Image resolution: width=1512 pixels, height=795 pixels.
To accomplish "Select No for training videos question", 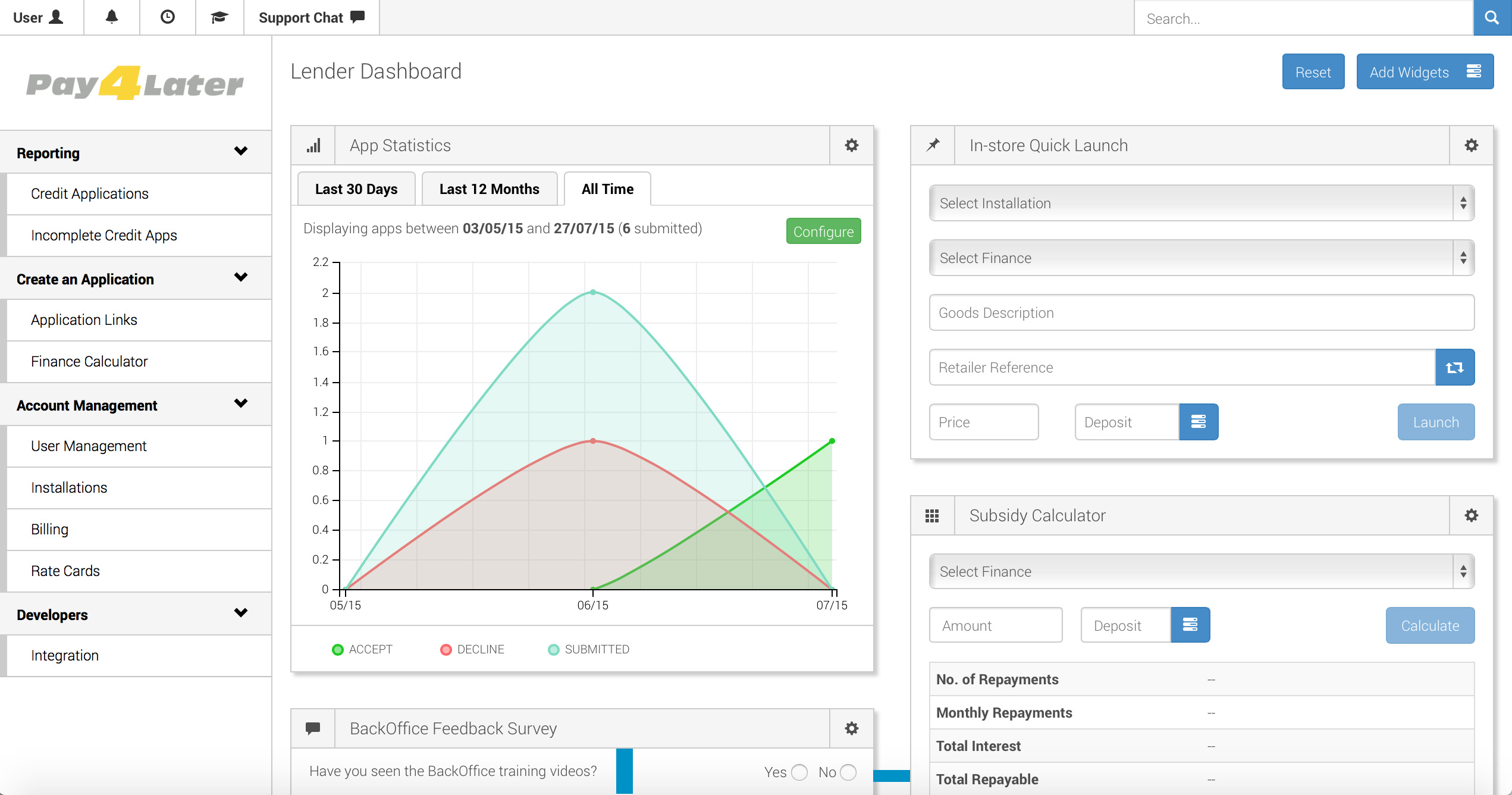I will click(848, 772).
